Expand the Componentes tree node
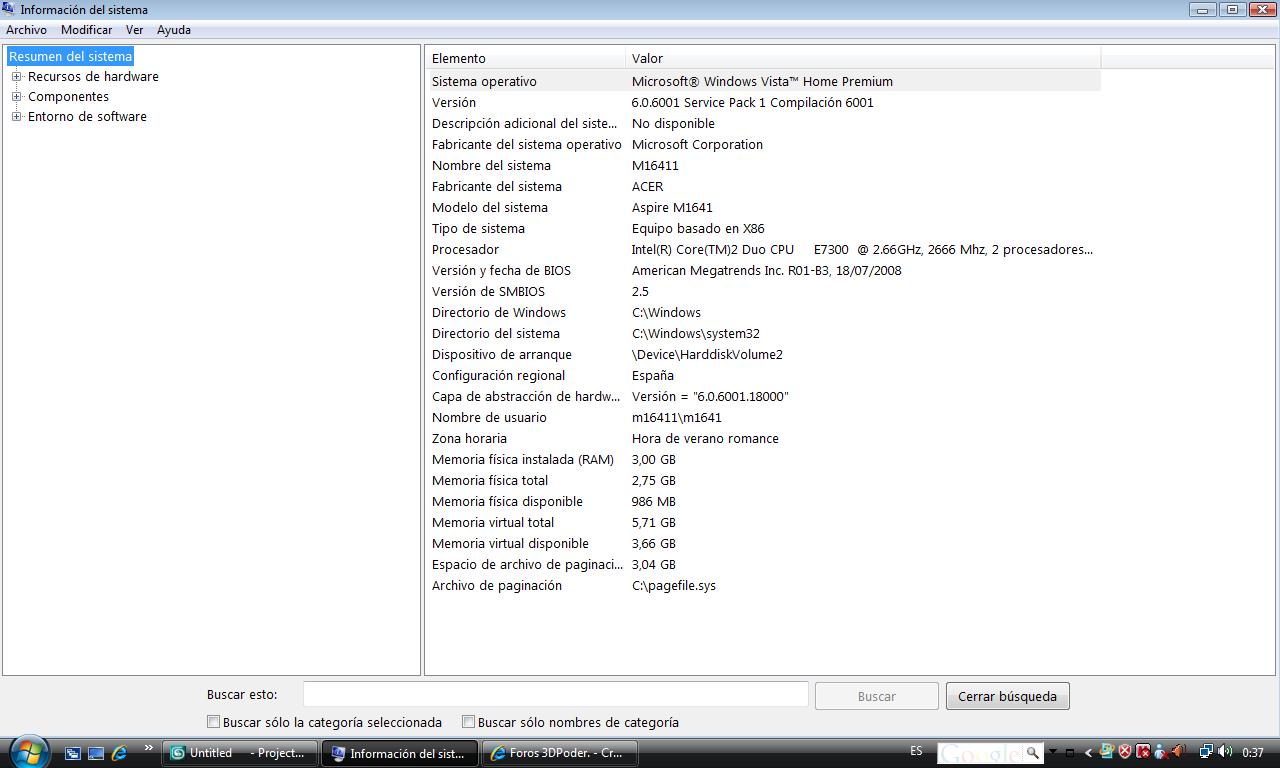Screen dimensions: 1280x768 click(16, 96)
